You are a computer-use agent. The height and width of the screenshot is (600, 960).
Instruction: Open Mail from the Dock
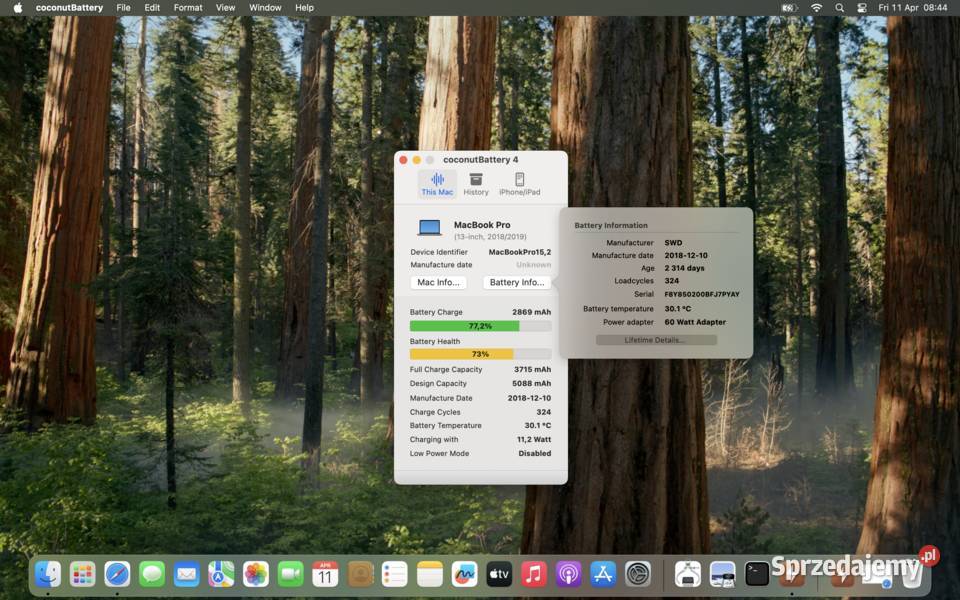(x=186, y=574)
